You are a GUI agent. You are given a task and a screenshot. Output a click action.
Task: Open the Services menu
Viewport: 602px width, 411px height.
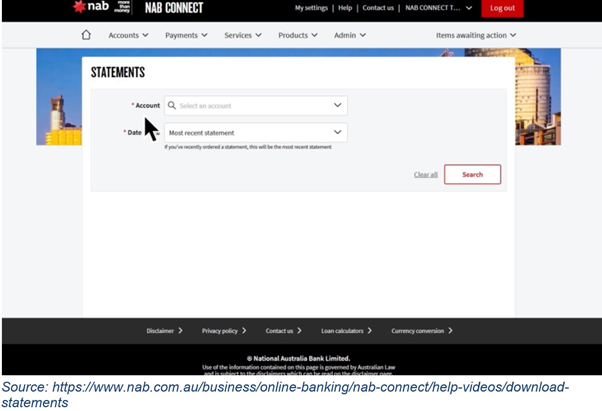click(x=243, y=35)
